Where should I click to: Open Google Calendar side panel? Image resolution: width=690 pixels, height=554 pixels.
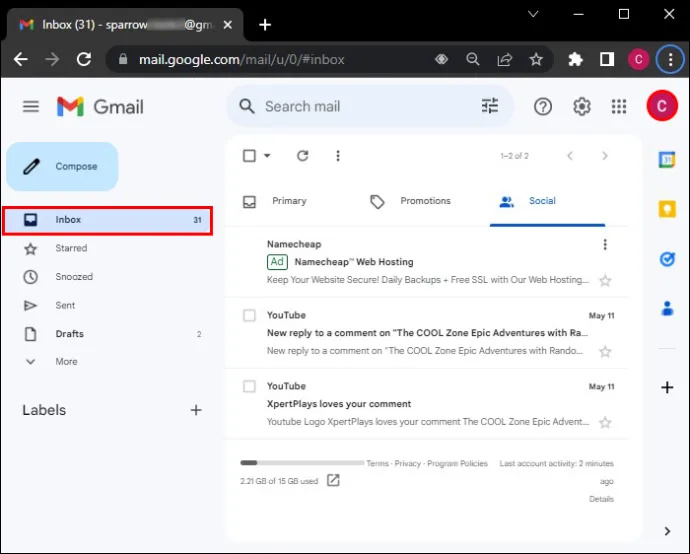(667, 159)
